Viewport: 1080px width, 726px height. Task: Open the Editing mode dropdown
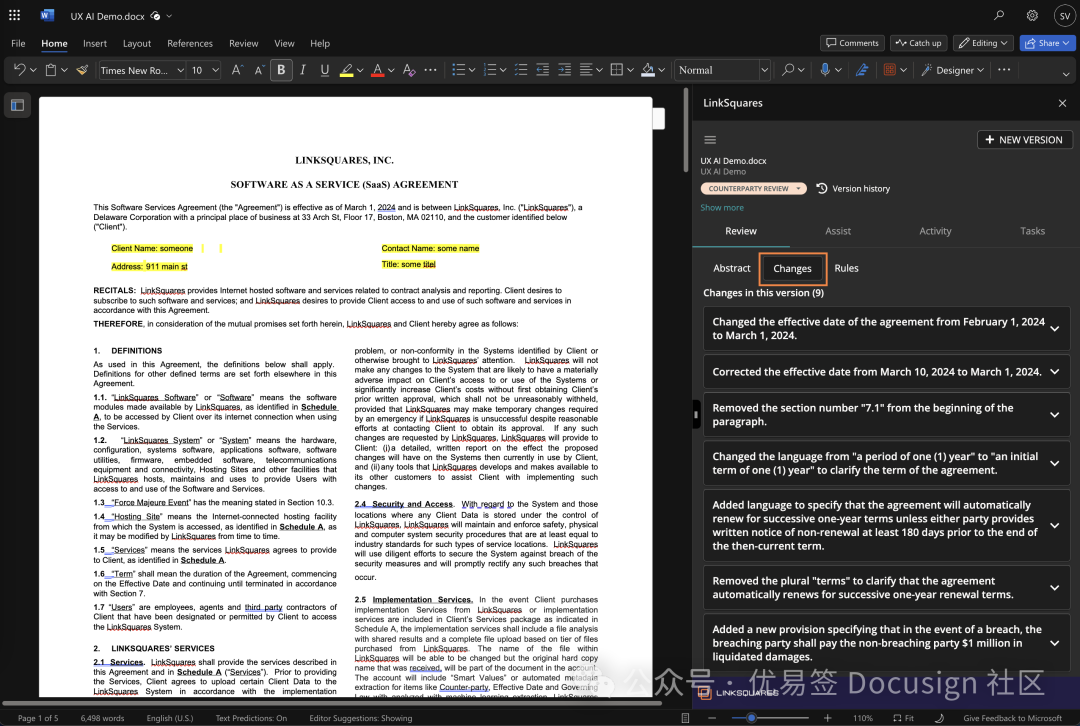[x=983, y=43]
